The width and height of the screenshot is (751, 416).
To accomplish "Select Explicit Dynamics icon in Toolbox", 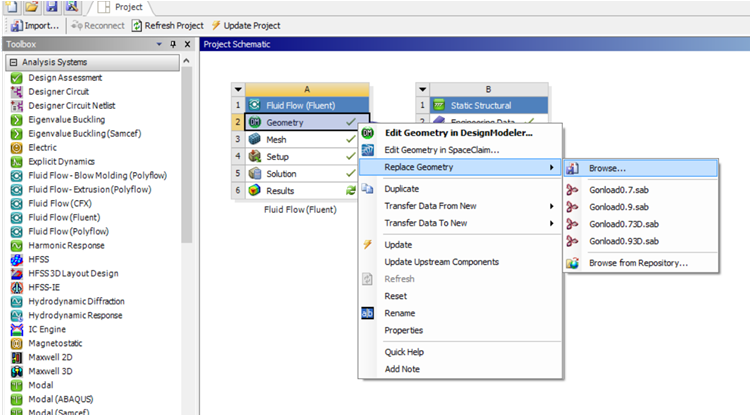I will click(x=17, y=161).
